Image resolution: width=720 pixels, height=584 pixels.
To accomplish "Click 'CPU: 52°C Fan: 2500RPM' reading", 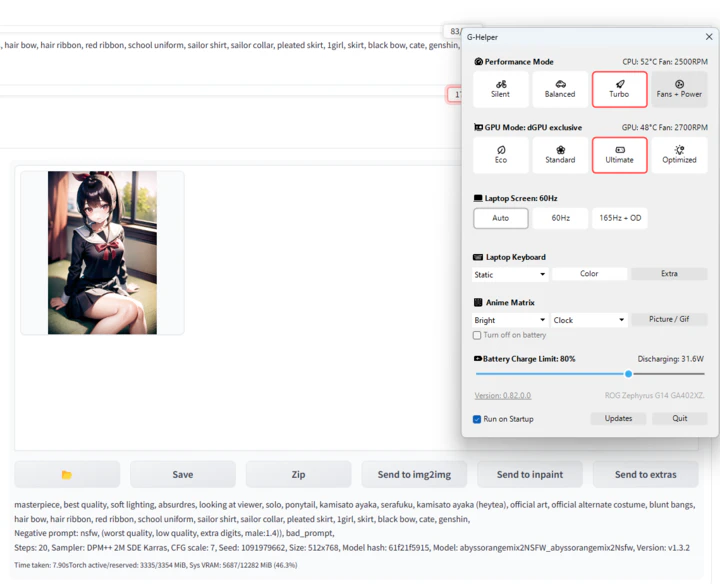I will click(665, 62).
